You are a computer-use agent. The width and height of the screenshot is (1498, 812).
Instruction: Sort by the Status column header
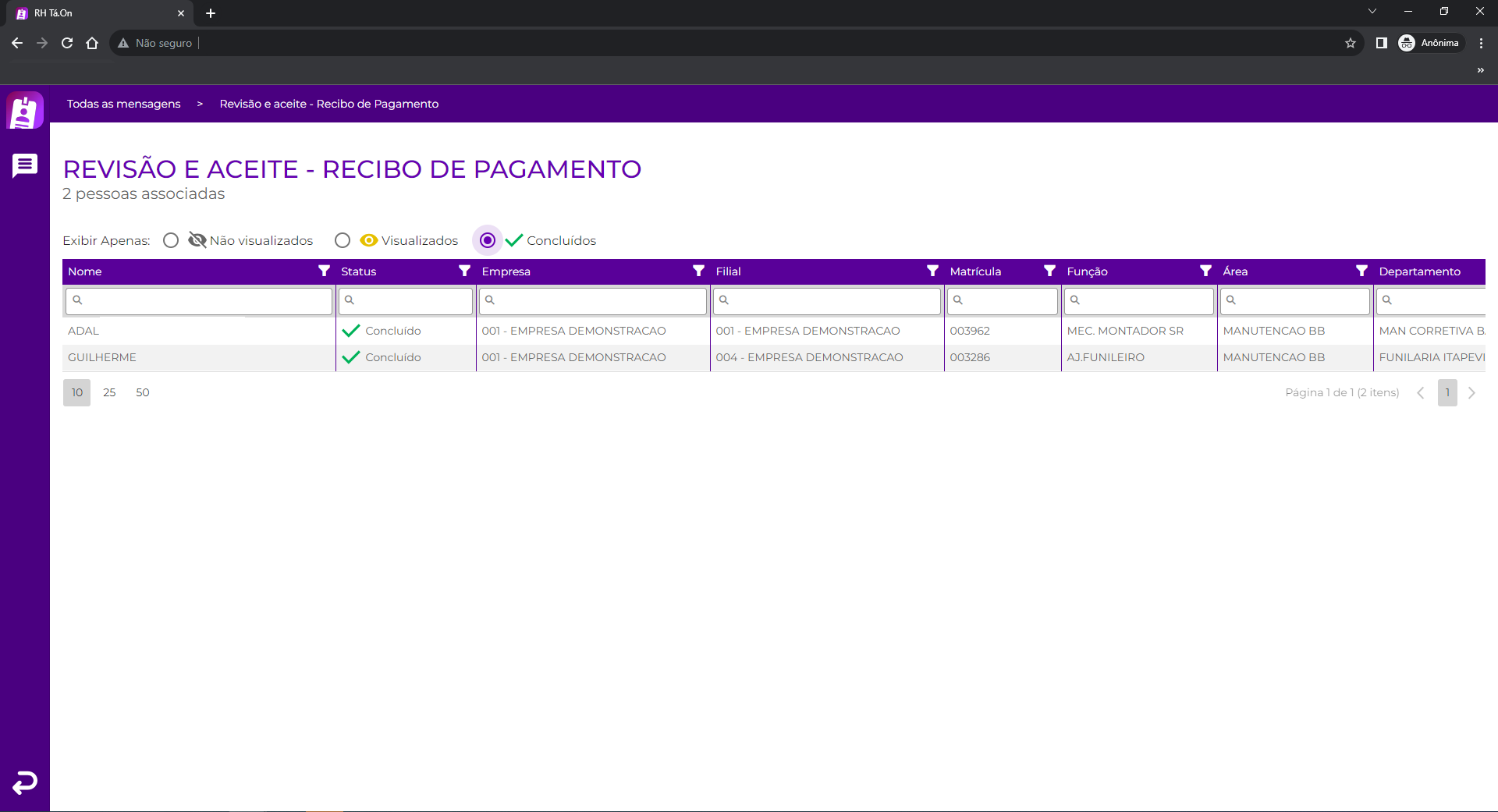click(x=359, y=271)
